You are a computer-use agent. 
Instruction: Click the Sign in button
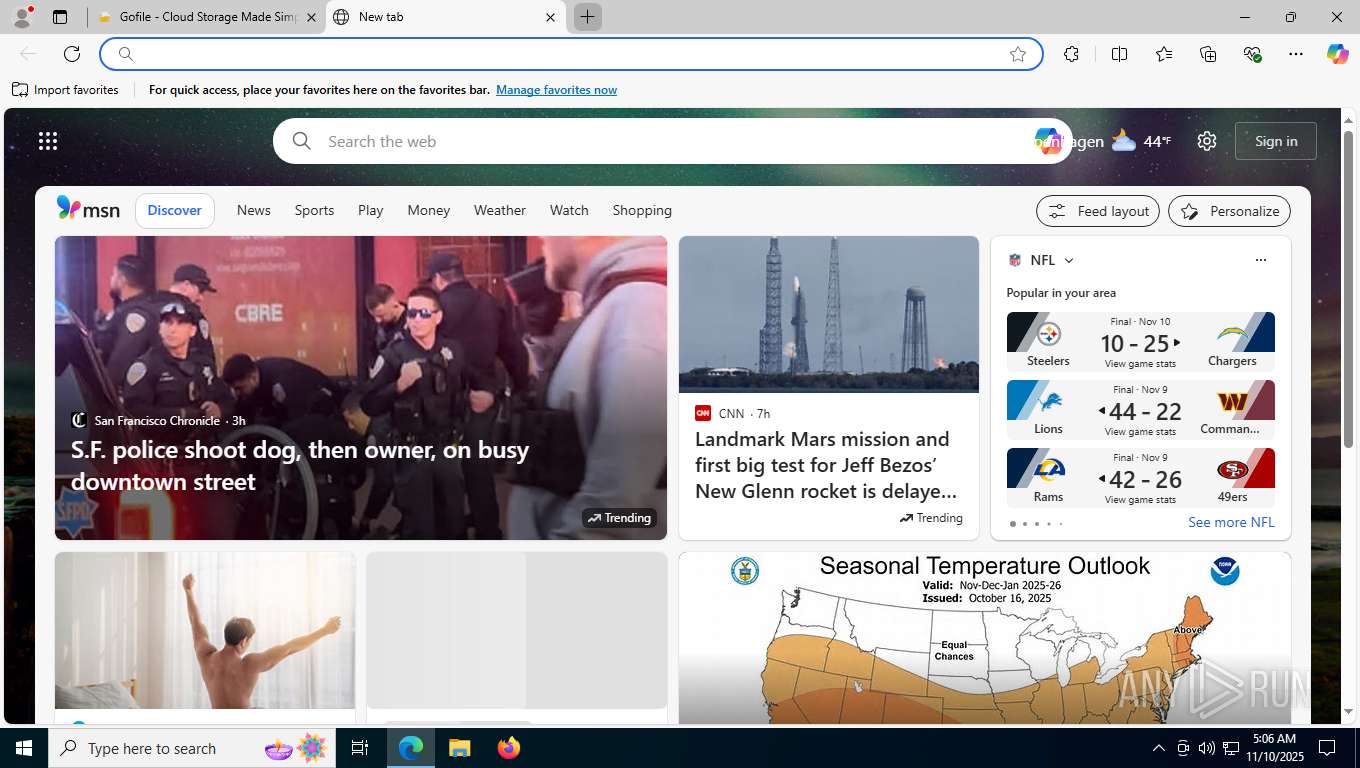click(x=1276, y=141)
